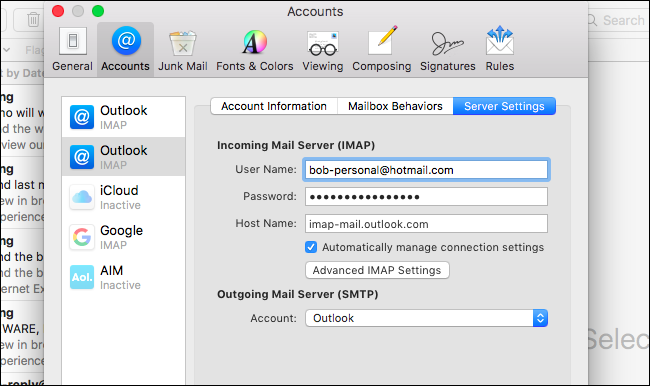Select the Accounts preferences icon
This screenshot has width=650, height=386.
pos(126,49)
